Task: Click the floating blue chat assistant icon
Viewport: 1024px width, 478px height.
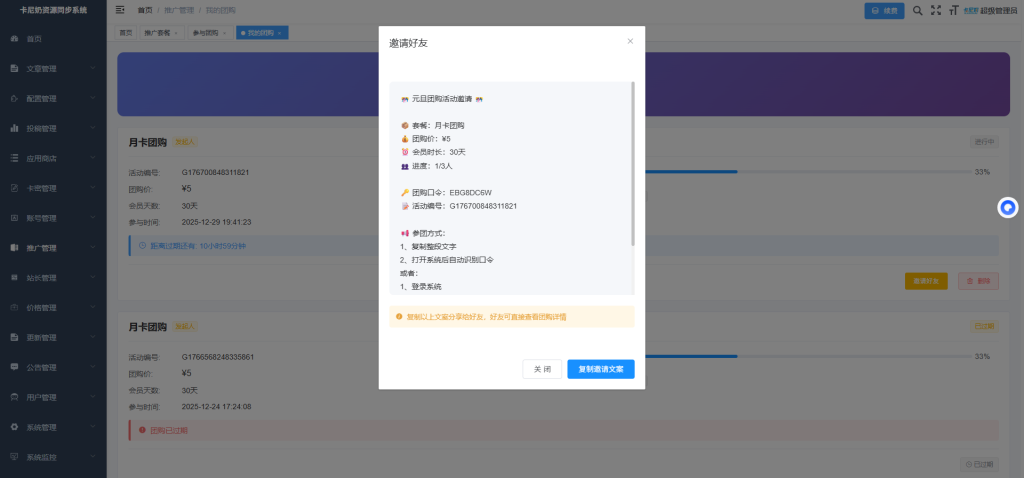Action: (x=1008, y=208)
